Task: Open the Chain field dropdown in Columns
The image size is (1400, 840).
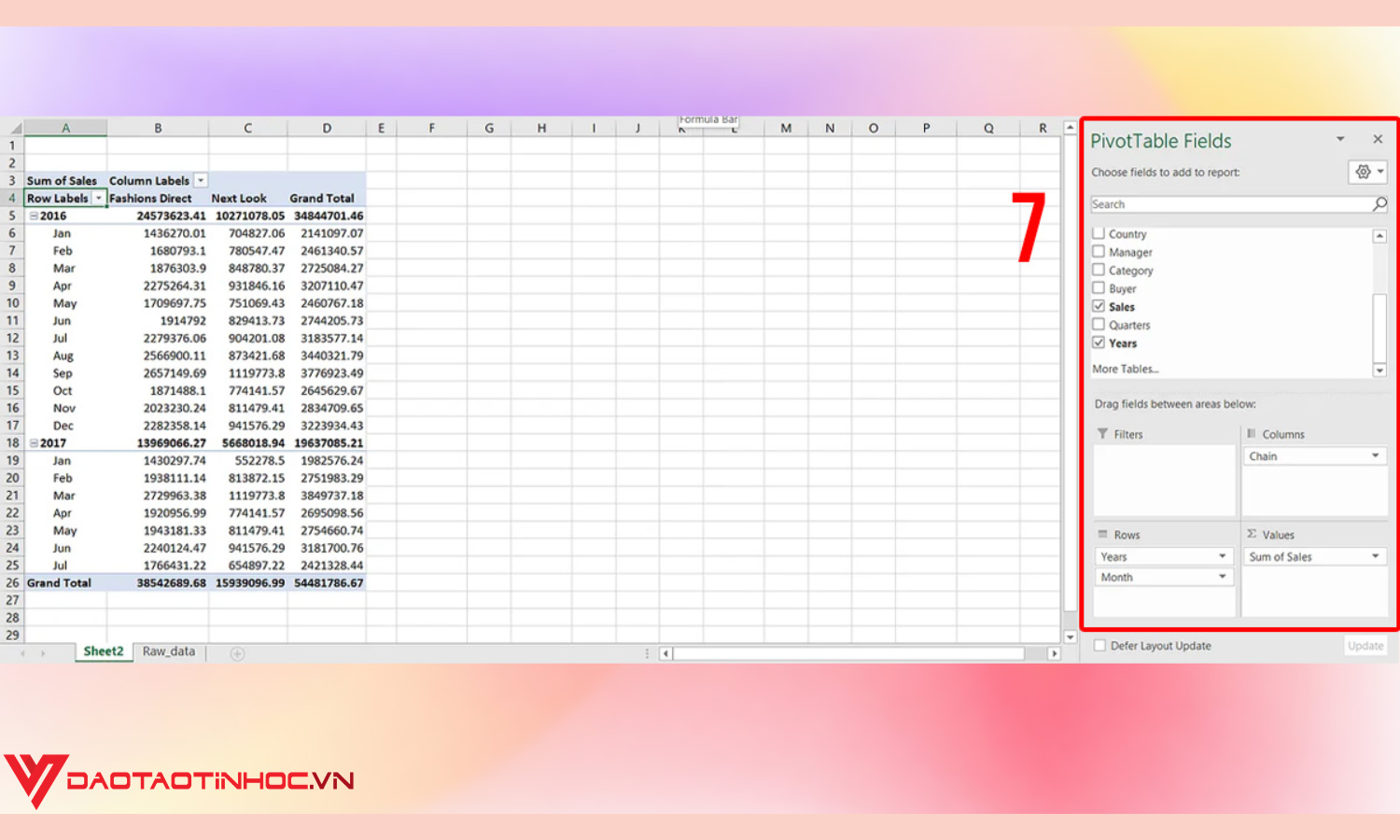Action: coord(1376,455)
